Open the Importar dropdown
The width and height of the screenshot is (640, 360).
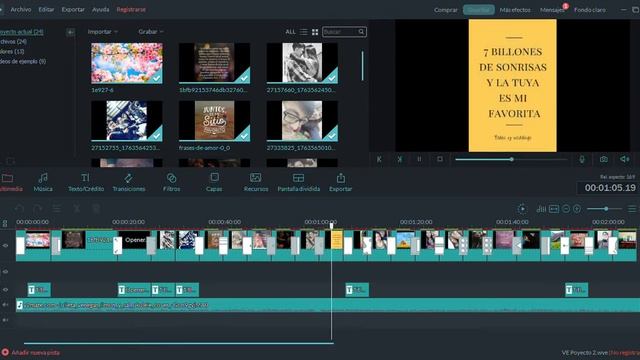(102, 31)
